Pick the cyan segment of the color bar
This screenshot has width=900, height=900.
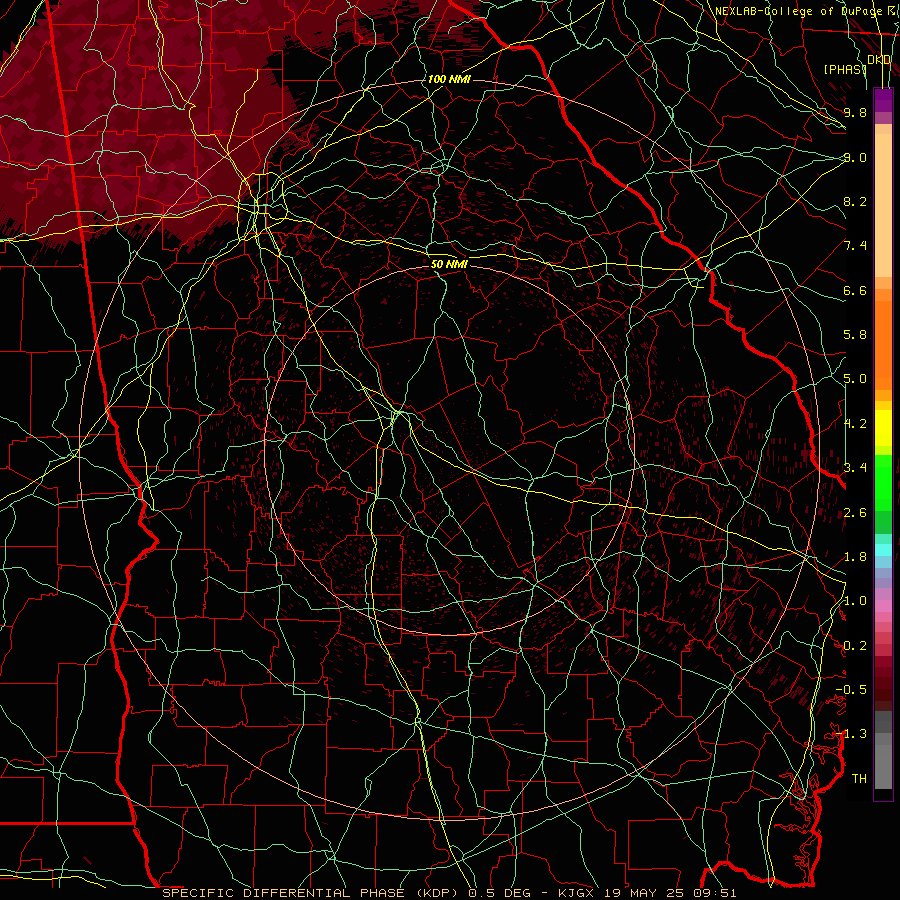click(x=883, y=550)
